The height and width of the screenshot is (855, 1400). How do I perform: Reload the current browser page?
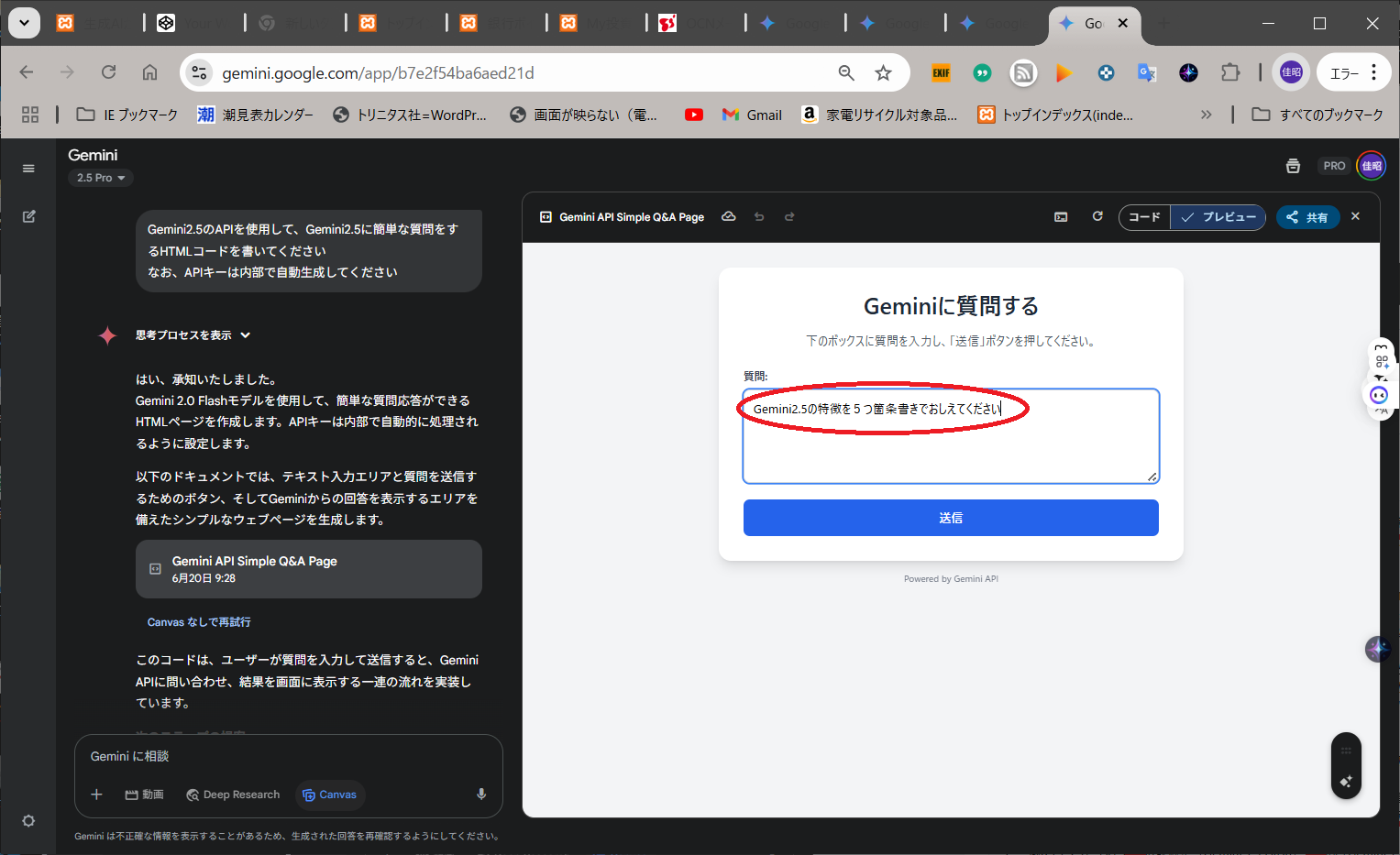pyautogui.click(x=108, y=72)
